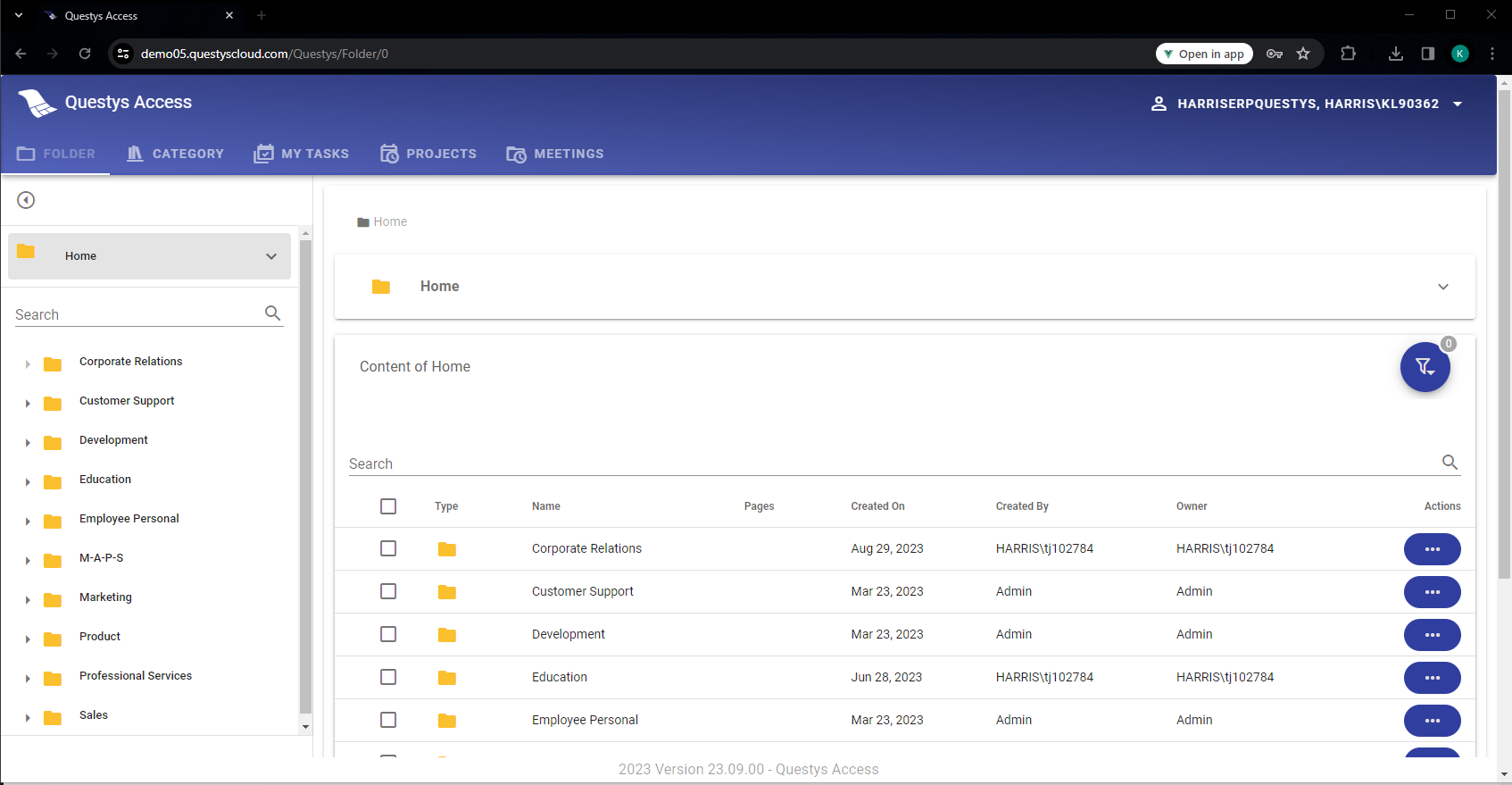Open the My Tasks tab

click(x=301, y=154)
